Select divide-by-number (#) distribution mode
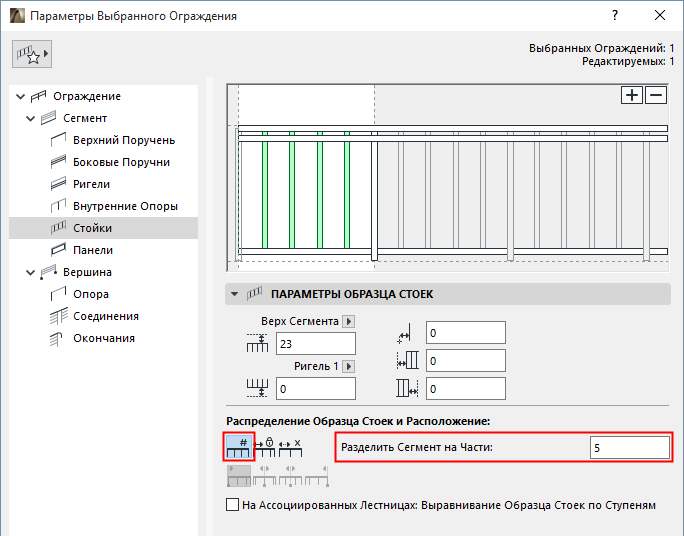The image size is (684, 536). coord(239,447)
